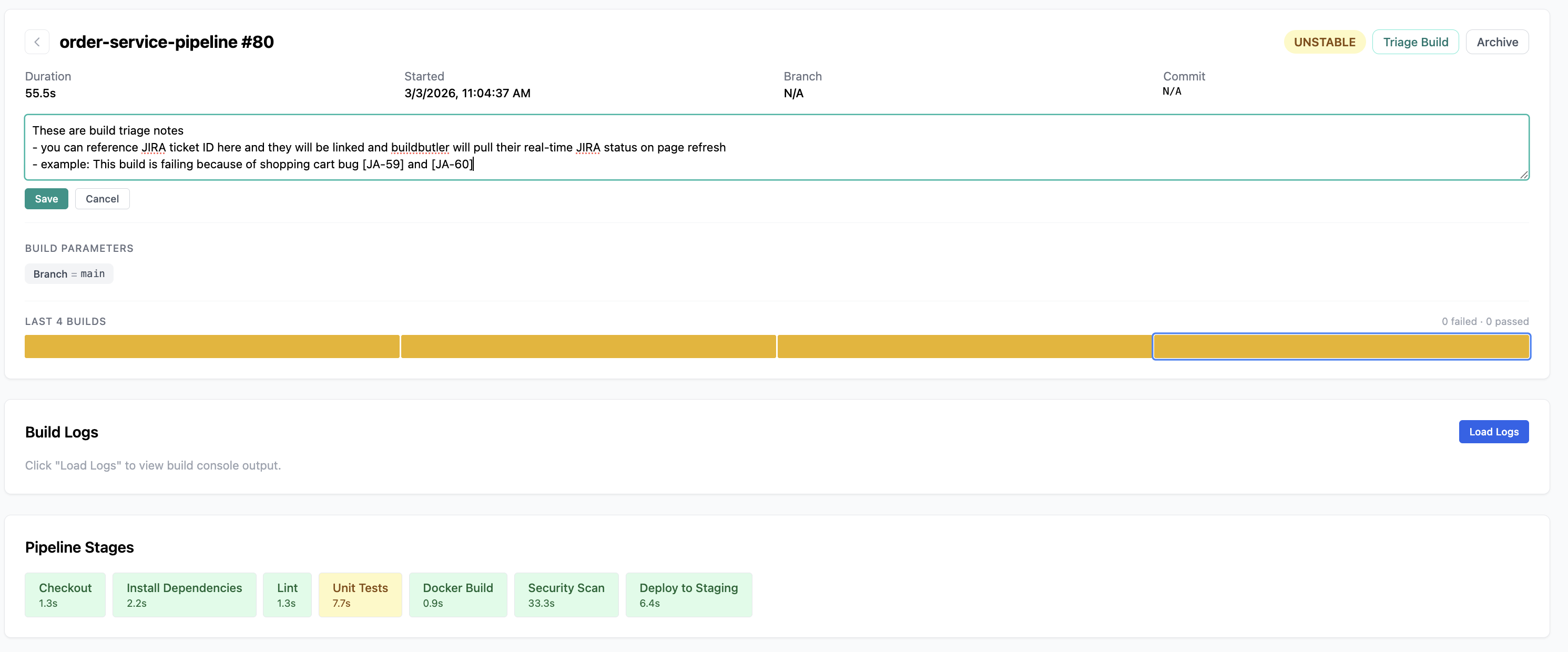This screenshot has height=652, width=1568.
Task: Click the UNSTABLE status badge
Action: (1324, 42)
